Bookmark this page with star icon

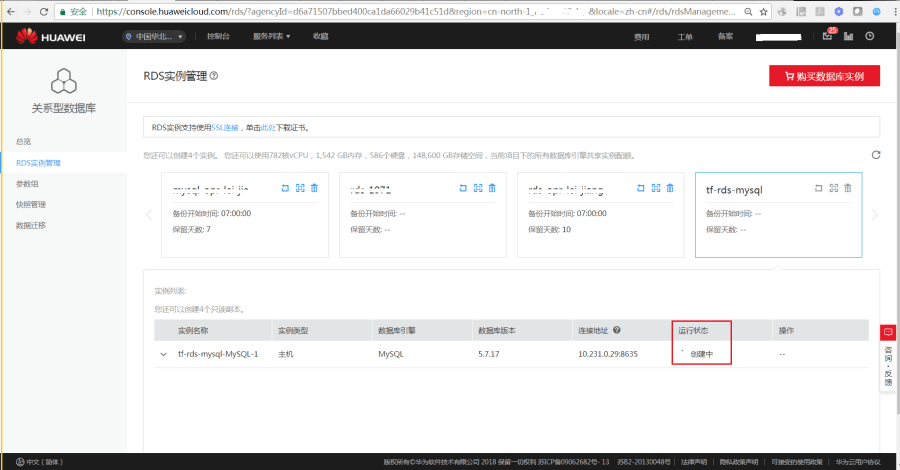pyautogui.click(x=763, y=11)
